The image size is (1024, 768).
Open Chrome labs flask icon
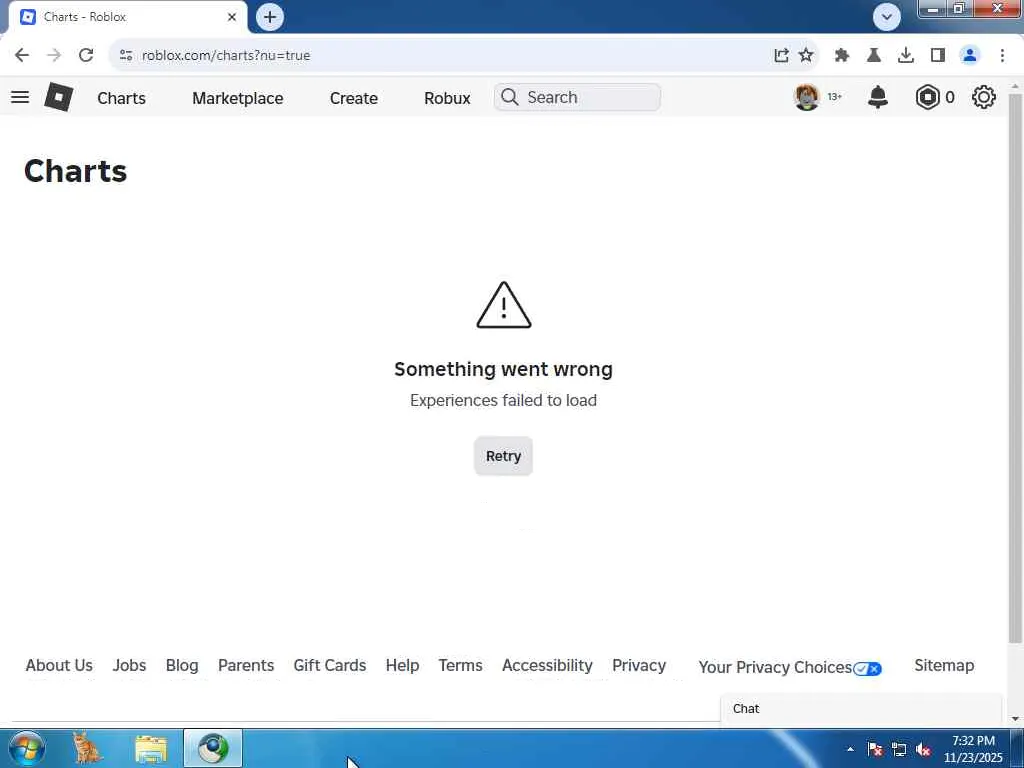[874, 55]
